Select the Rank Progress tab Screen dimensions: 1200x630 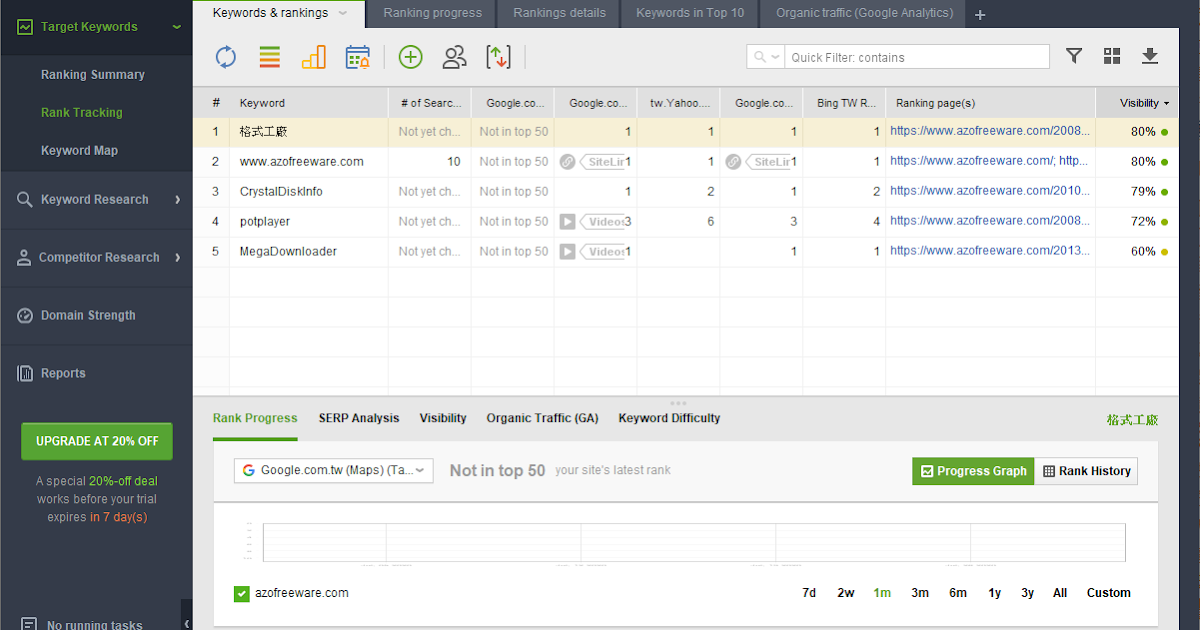(255, 418)
